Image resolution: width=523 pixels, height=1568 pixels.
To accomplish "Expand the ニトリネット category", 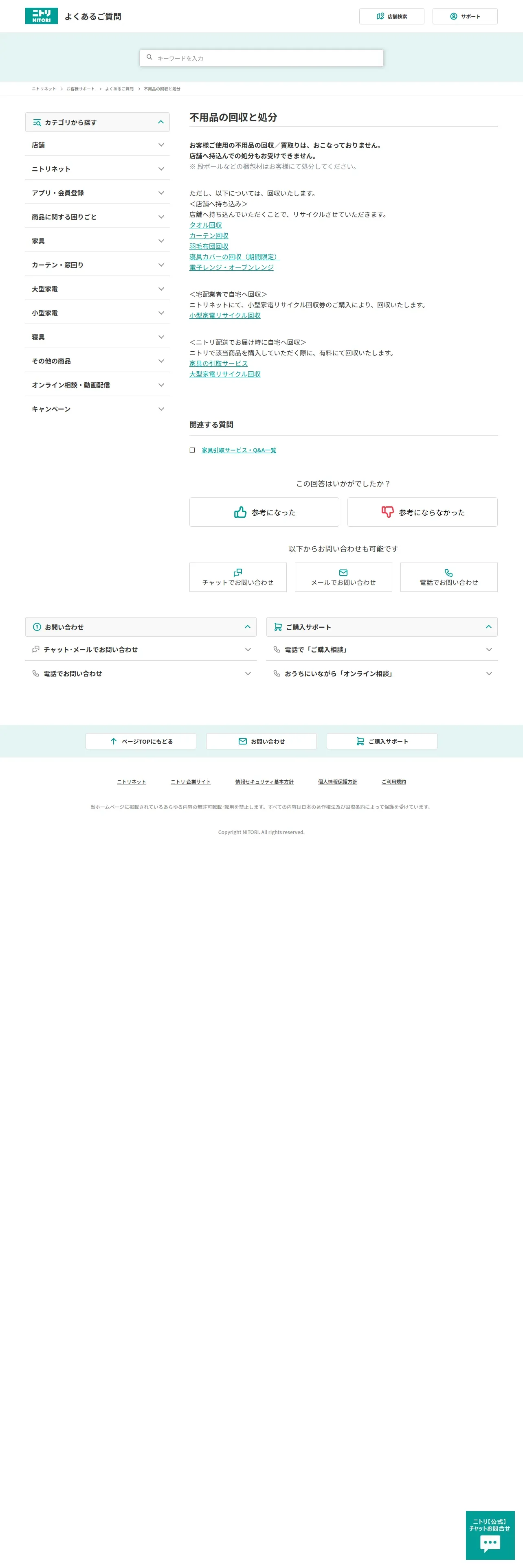I will click(x=97, y=169).
